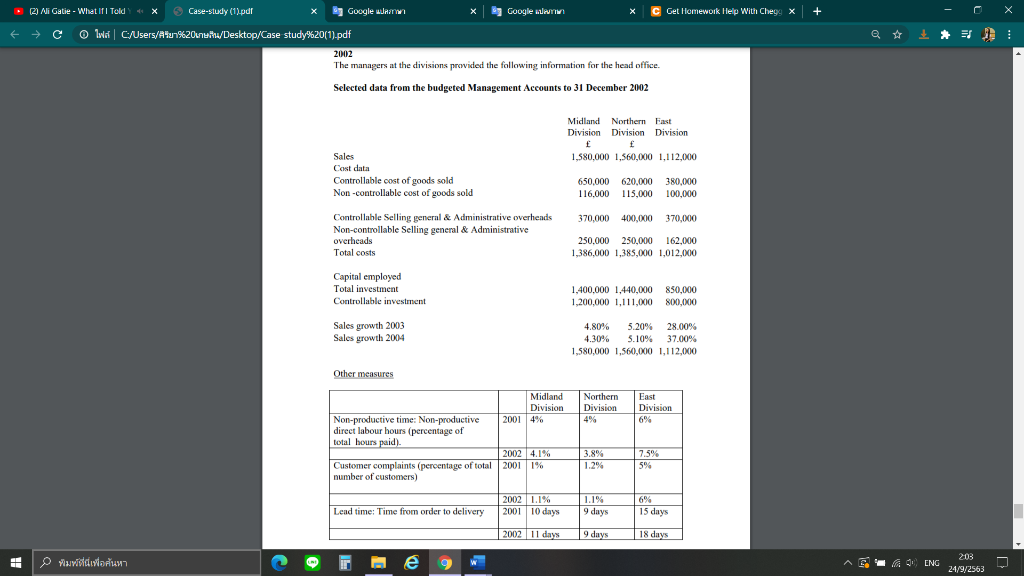Open the file info icon in address bar
This screenshot has width=1024, height=576.
tap(83, 32)
